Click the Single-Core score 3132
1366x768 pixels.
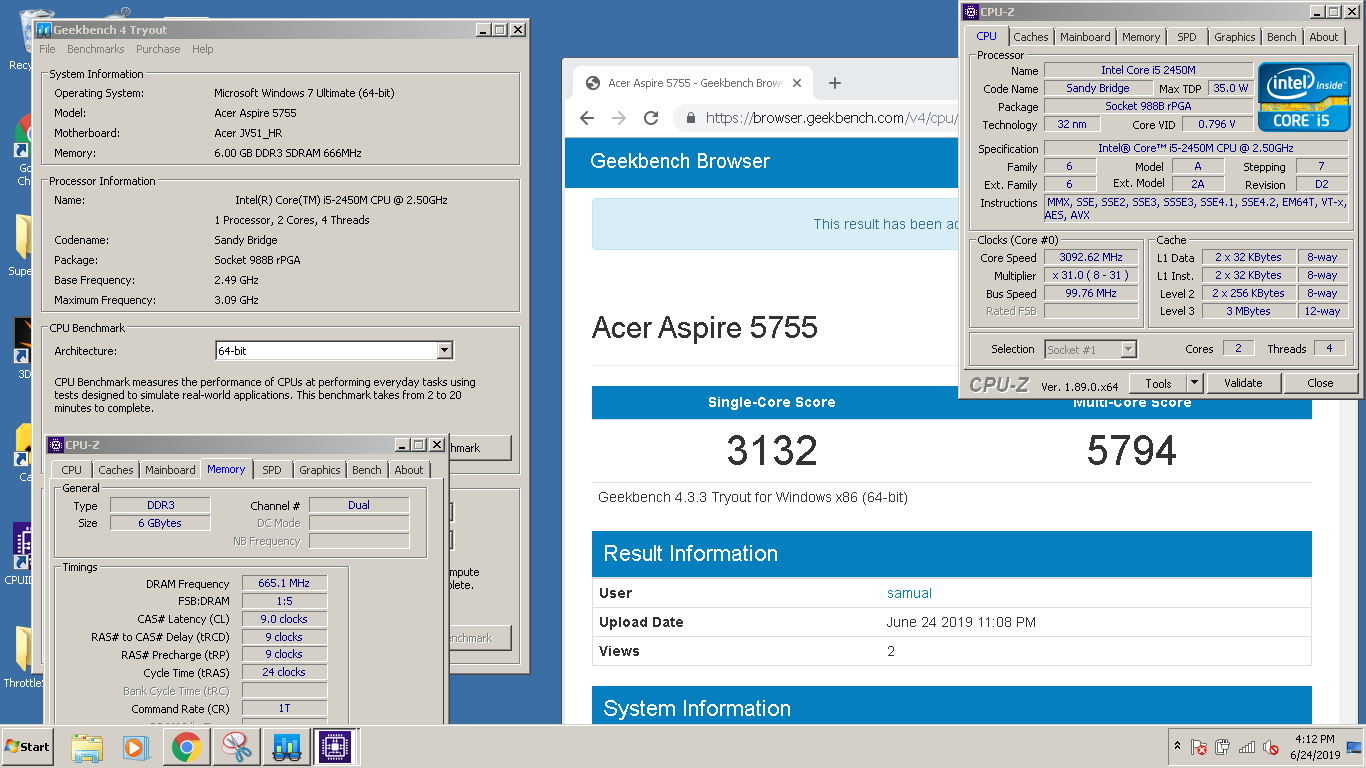pos(772,451)
